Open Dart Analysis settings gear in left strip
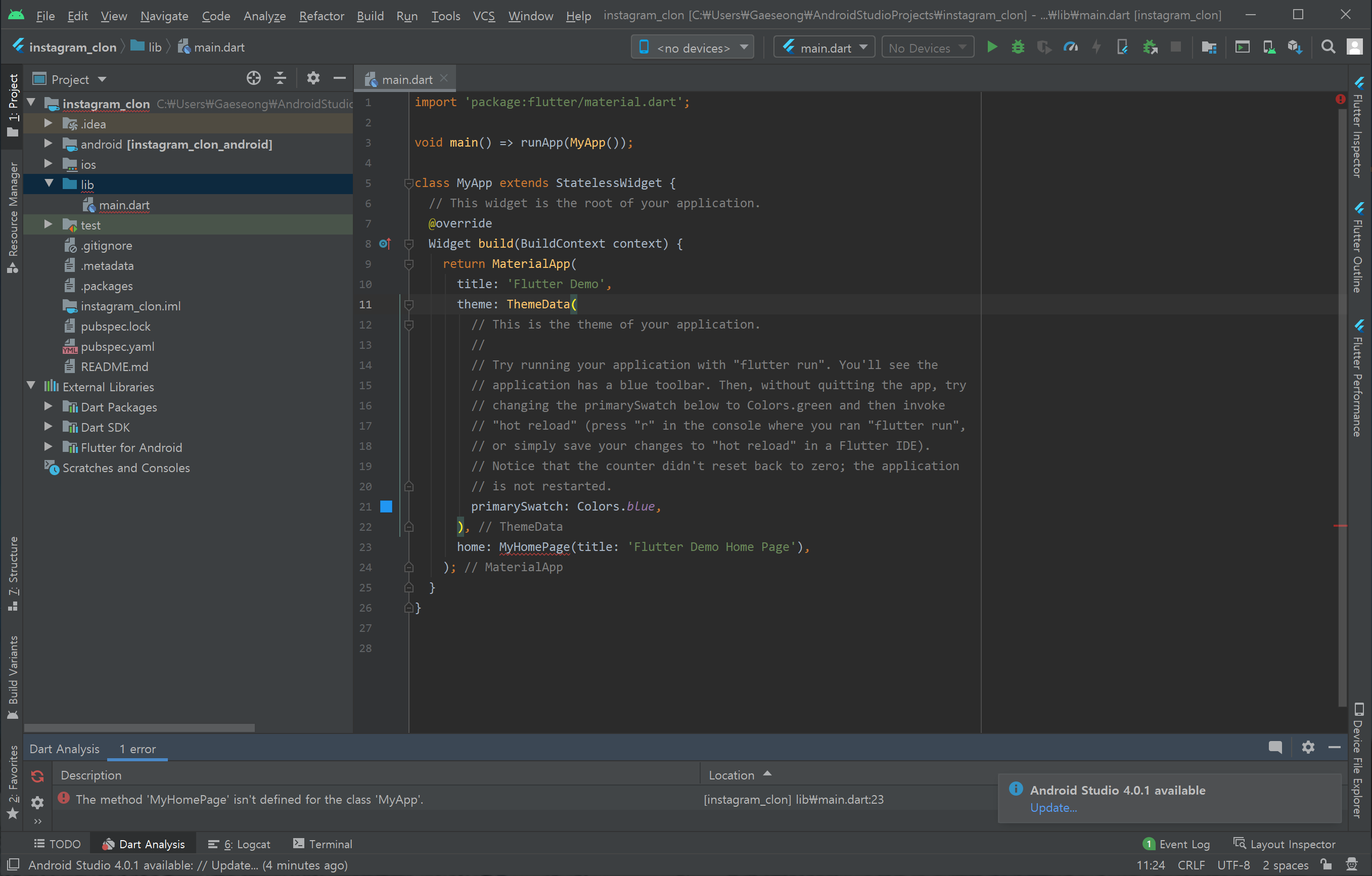Viewport: 1372px width, 876px height. point(37,802)
